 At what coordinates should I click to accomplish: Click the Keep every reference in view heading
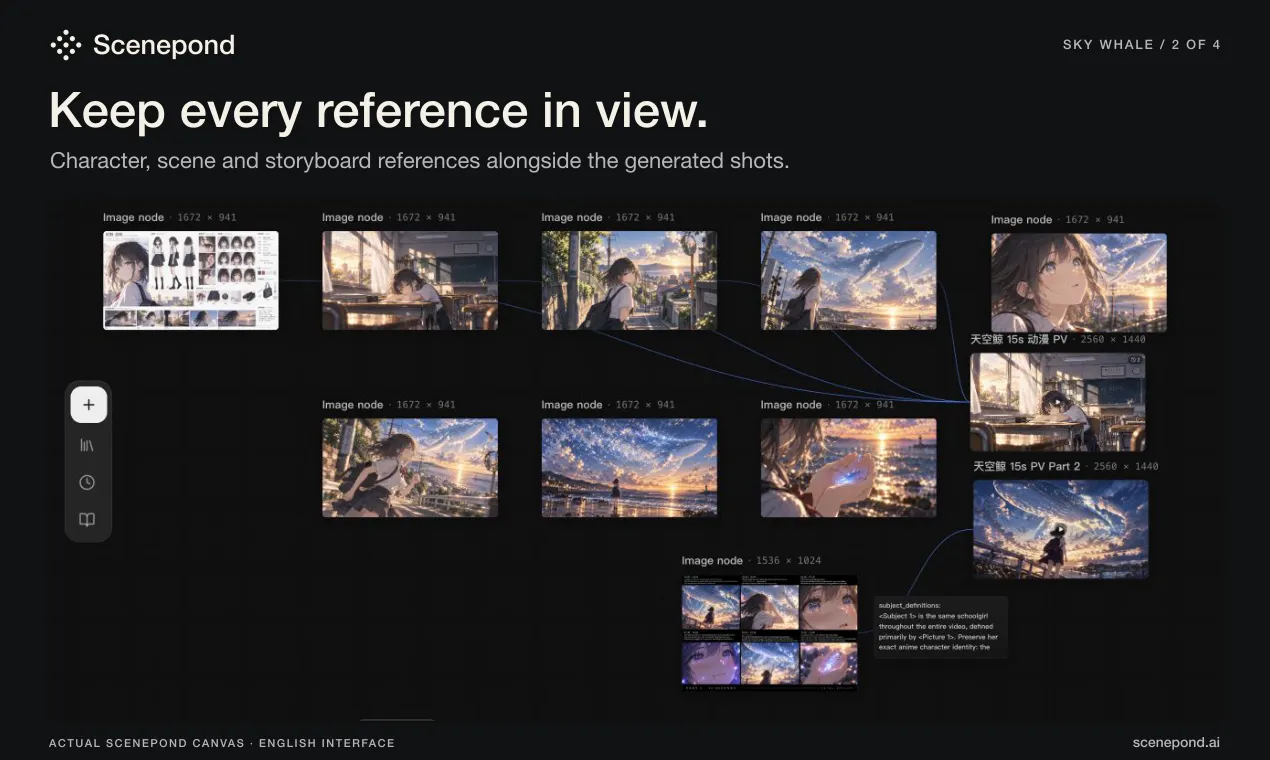[379, 110]
